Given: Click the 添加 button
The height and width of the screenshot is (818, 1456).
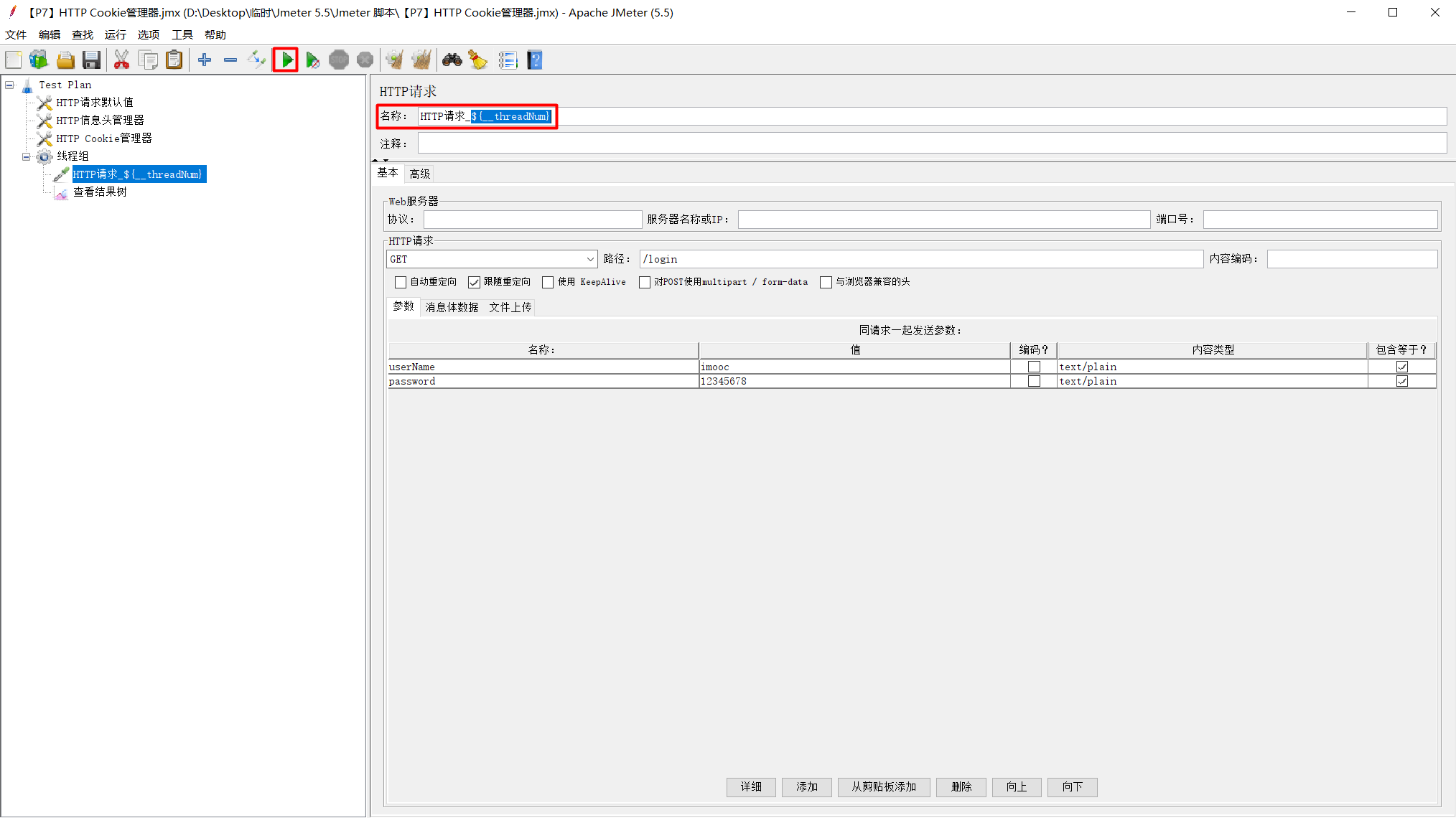Looking at the screenshot, I should coord(807,787).
